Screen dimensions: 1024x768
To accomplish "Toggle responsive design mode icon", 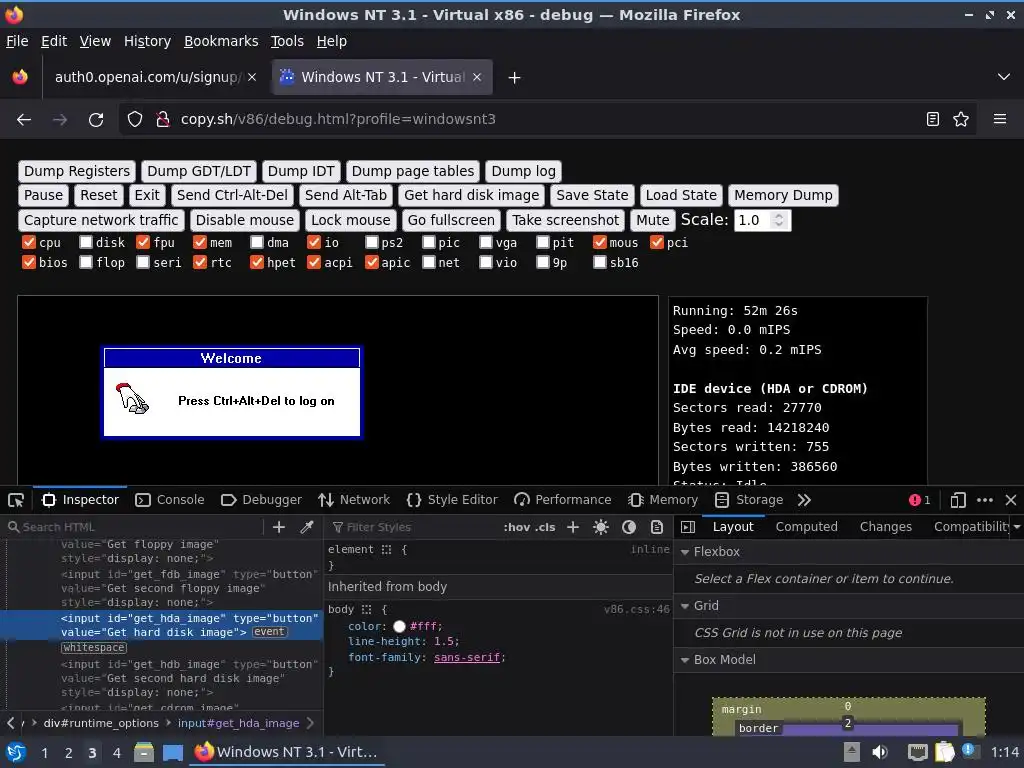I will coord(958,500).
